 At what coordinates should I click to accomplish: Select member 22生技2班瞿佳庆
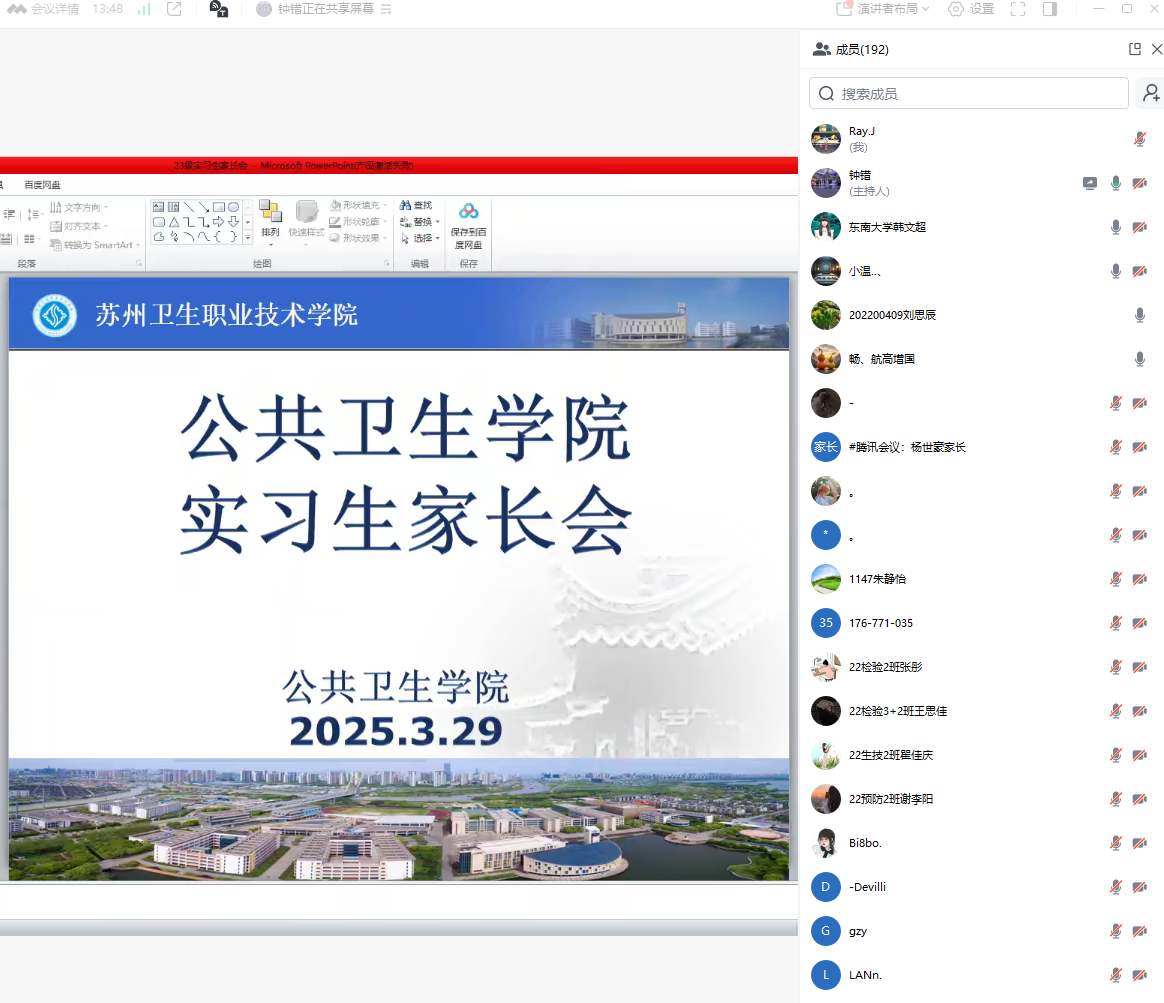click(981, 755)
